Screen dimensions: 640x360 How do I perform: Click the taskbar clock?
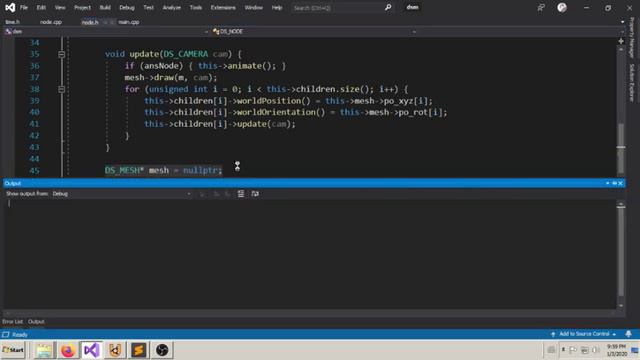[x=616, y=350]
